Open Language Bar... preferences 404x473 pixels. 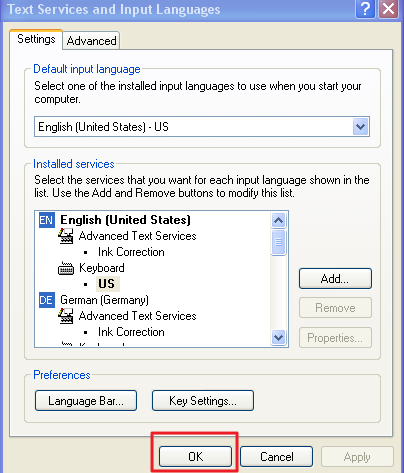click(x=86, y=401)
